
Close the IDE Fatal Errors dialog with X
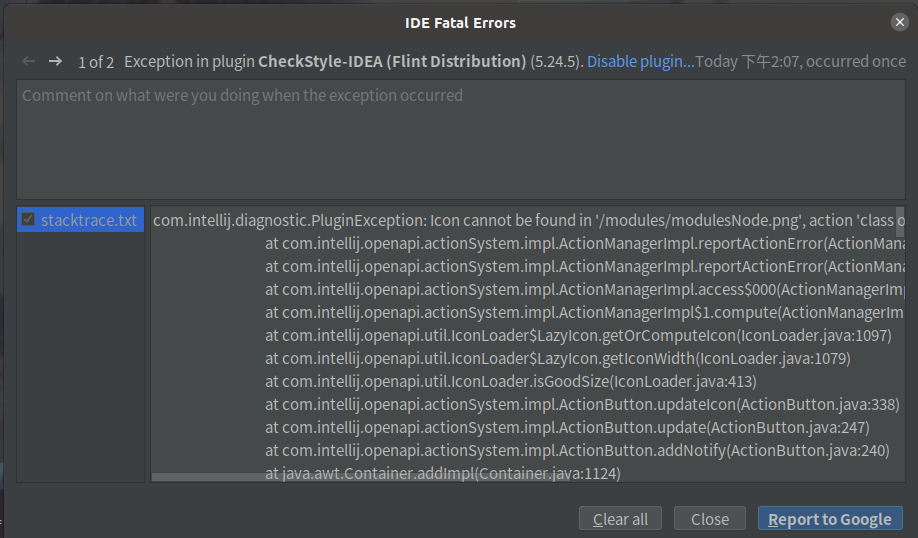coord(900,22)
